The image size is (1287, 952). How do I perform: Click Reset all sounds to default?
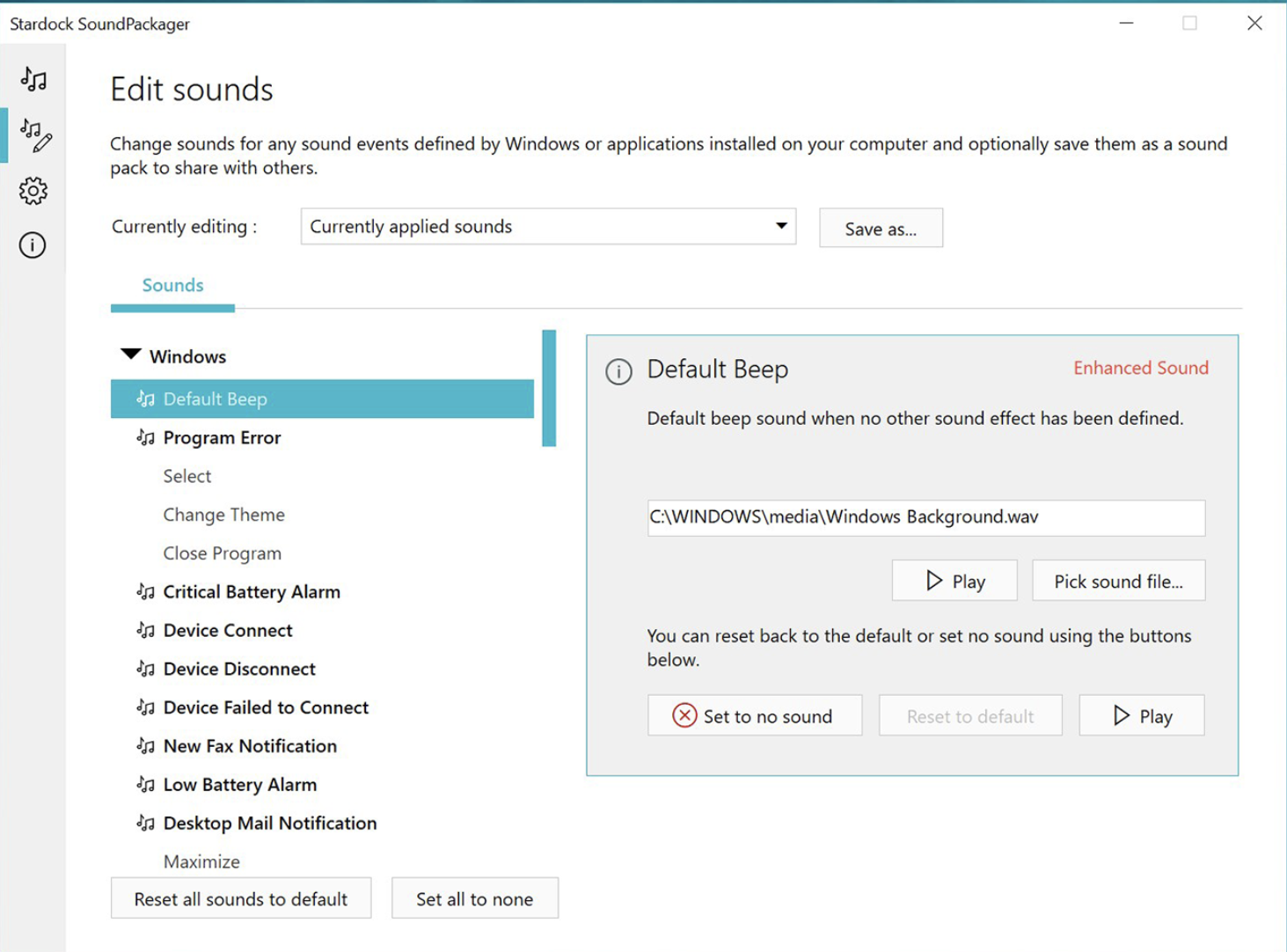point(240,898)
